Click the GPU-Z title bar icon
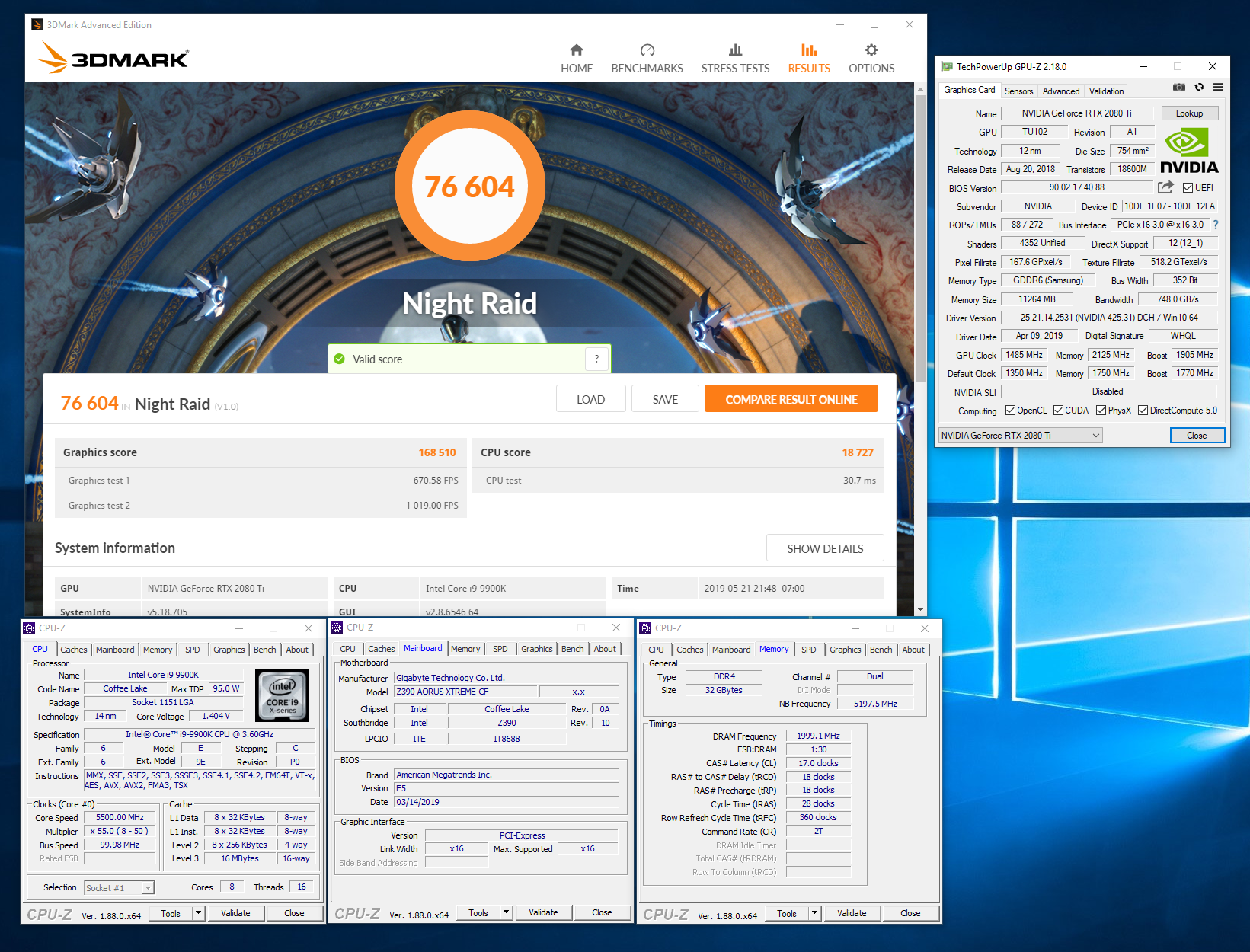Screen dimensions: 1250x952 coord(947,66)
